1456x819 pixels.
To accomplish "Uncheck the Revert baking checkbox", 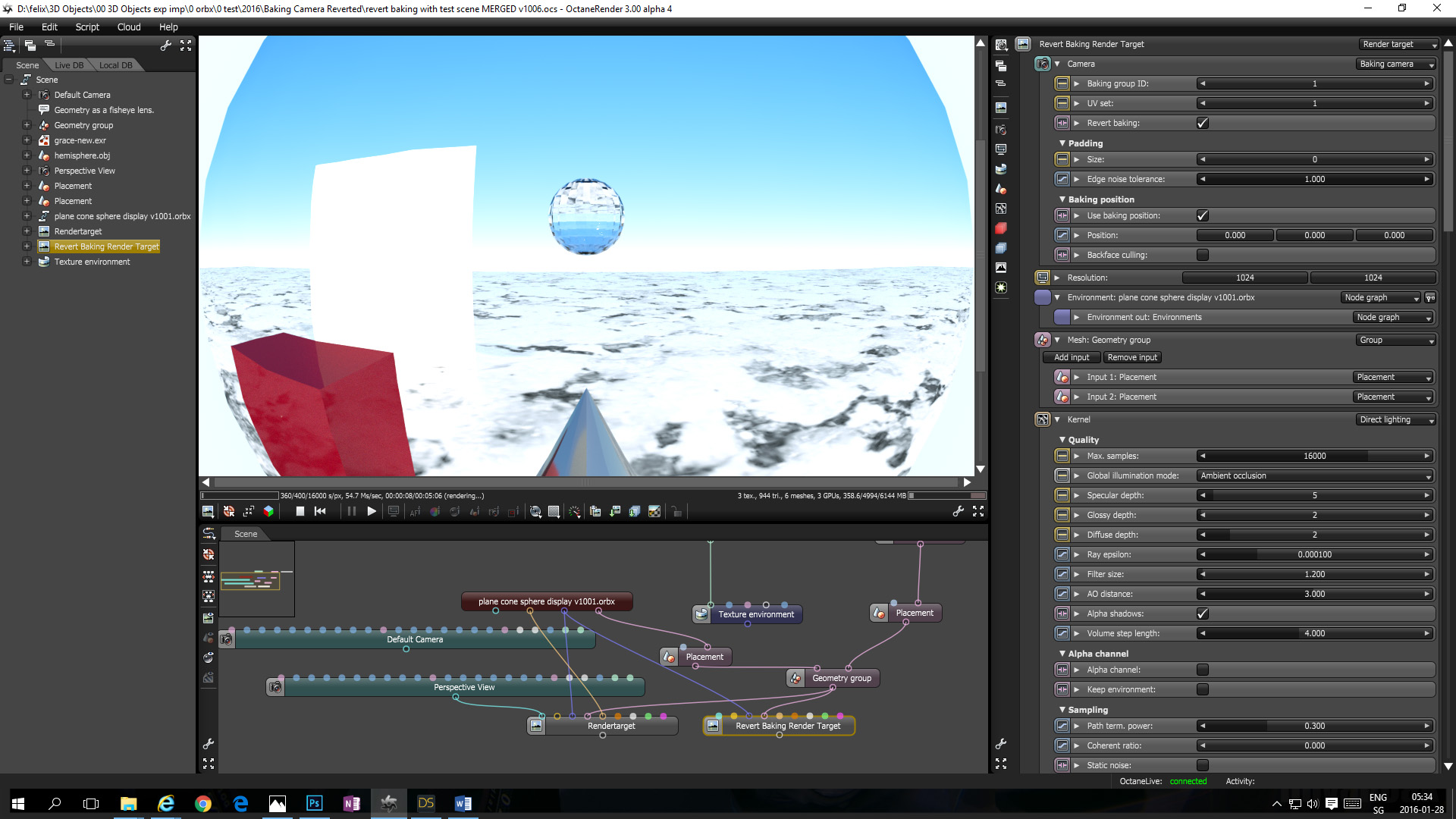I will click(x=1203, y=123).
